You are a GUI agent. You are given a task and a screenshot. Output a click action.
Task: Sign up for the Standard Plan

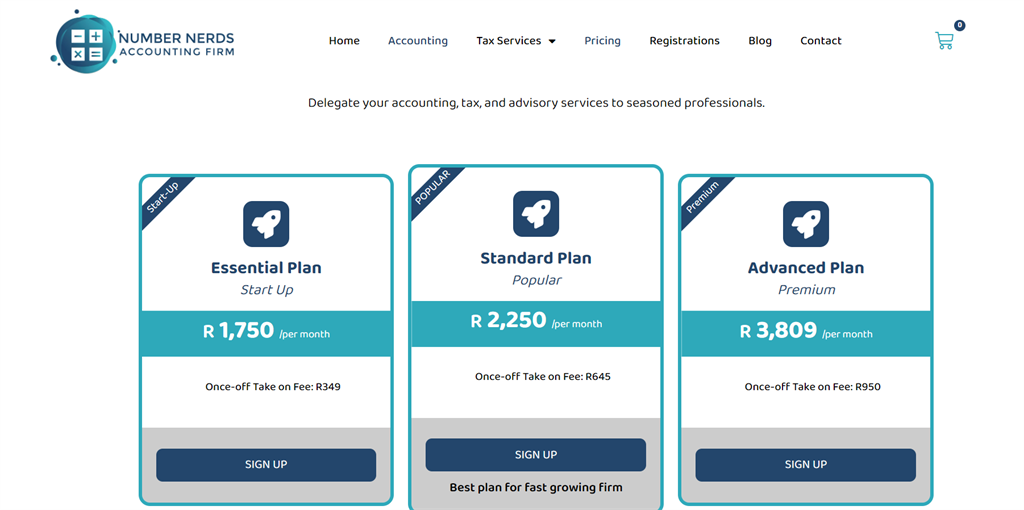point(536,454)
